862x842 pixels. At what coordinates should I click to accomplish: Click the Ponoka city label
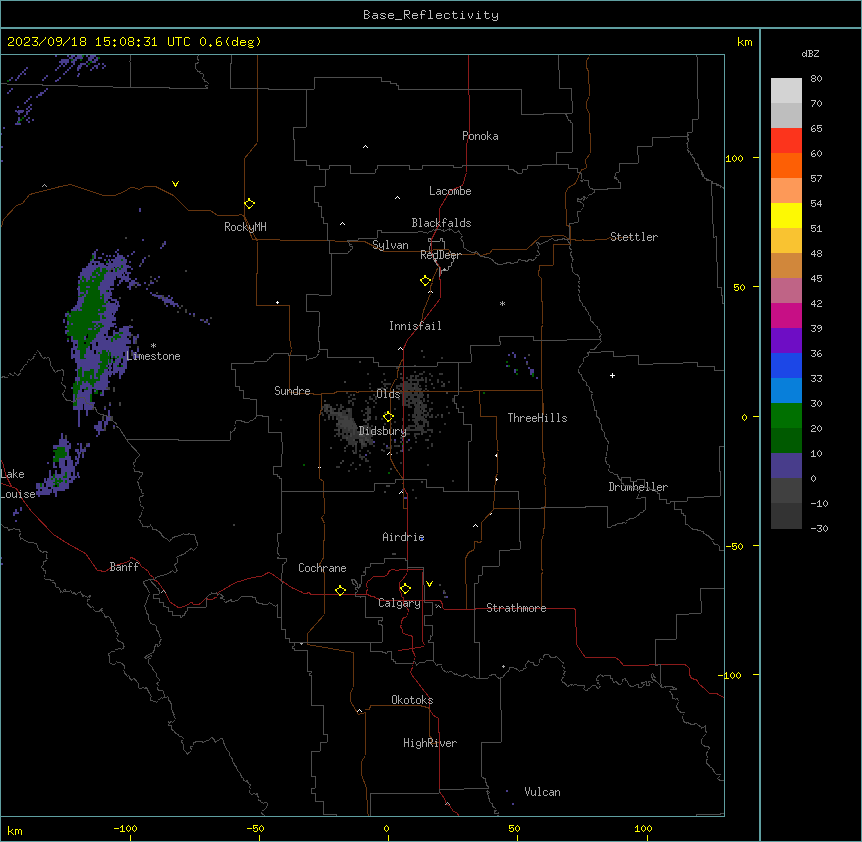480,136
